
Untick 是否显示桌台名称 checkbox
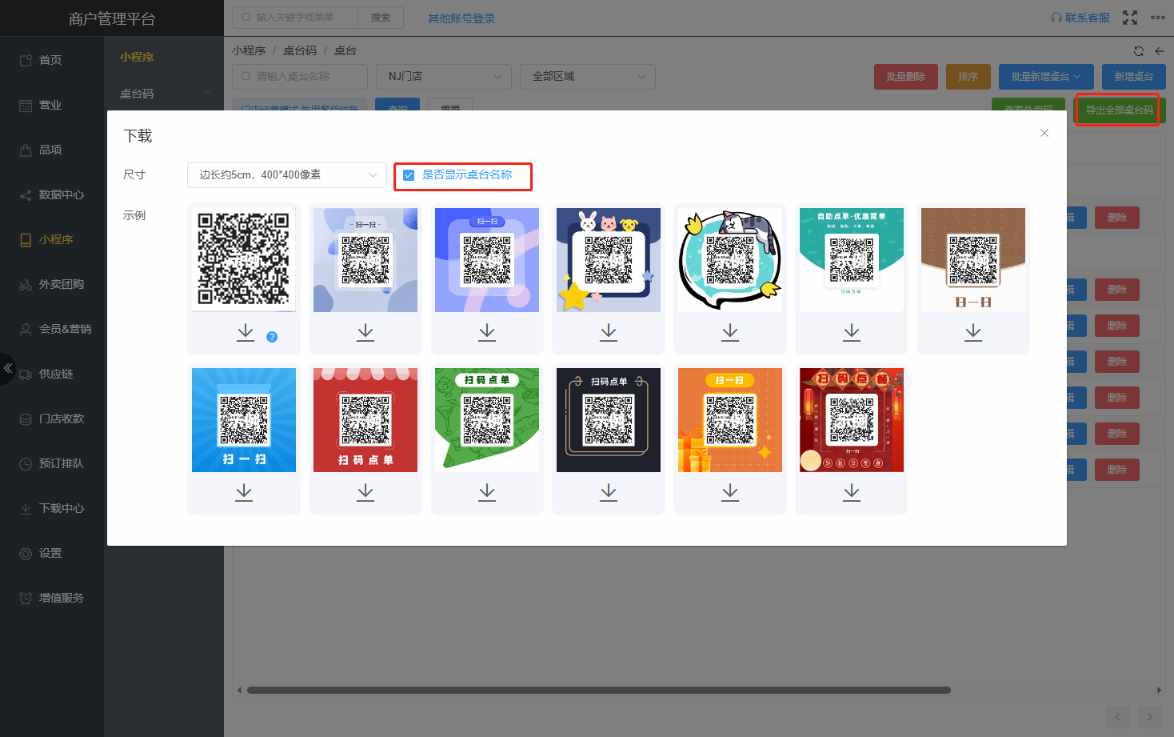(x=409, y=175)
